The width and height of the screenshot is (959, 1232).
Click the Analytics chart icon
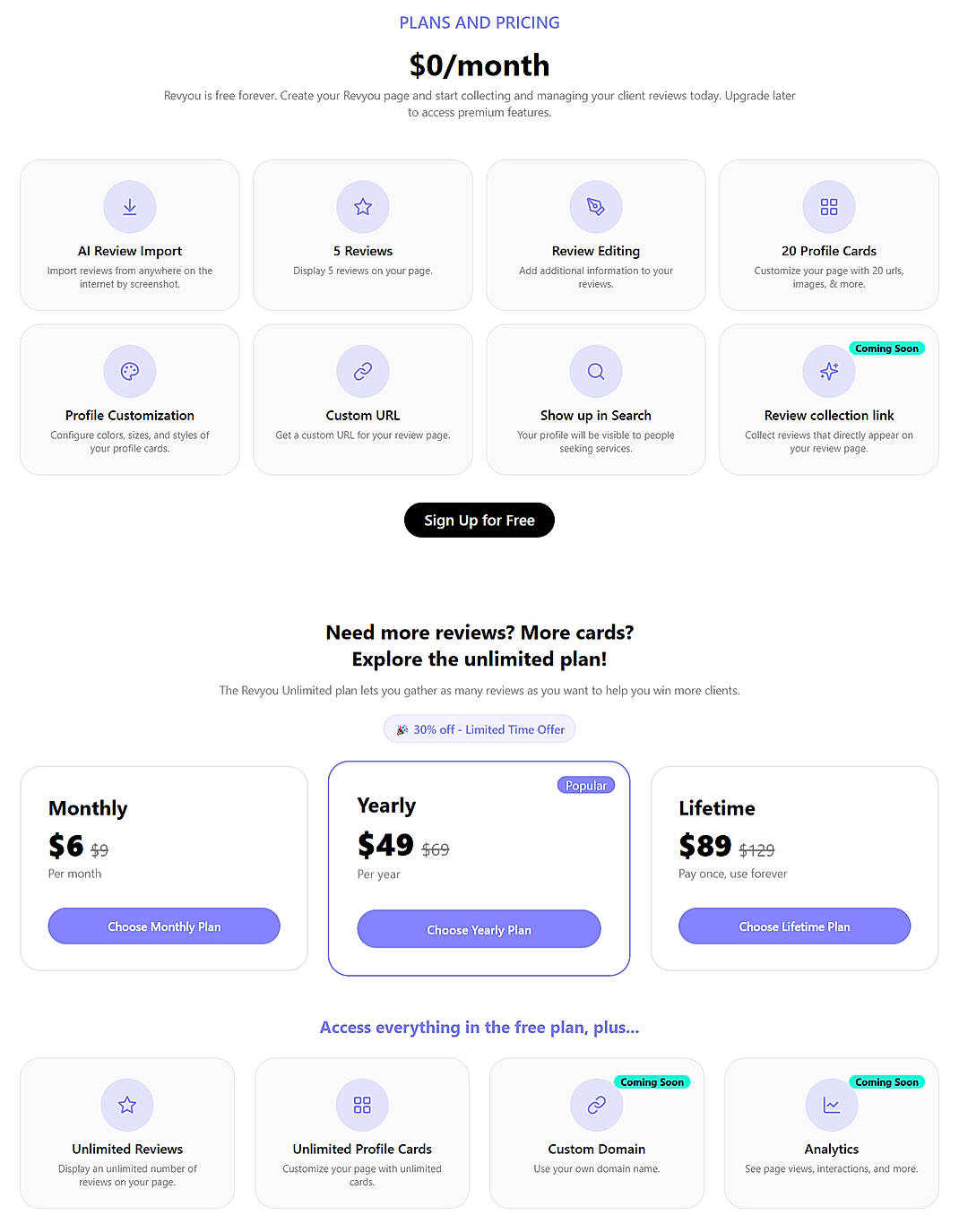coord(832,1105)
